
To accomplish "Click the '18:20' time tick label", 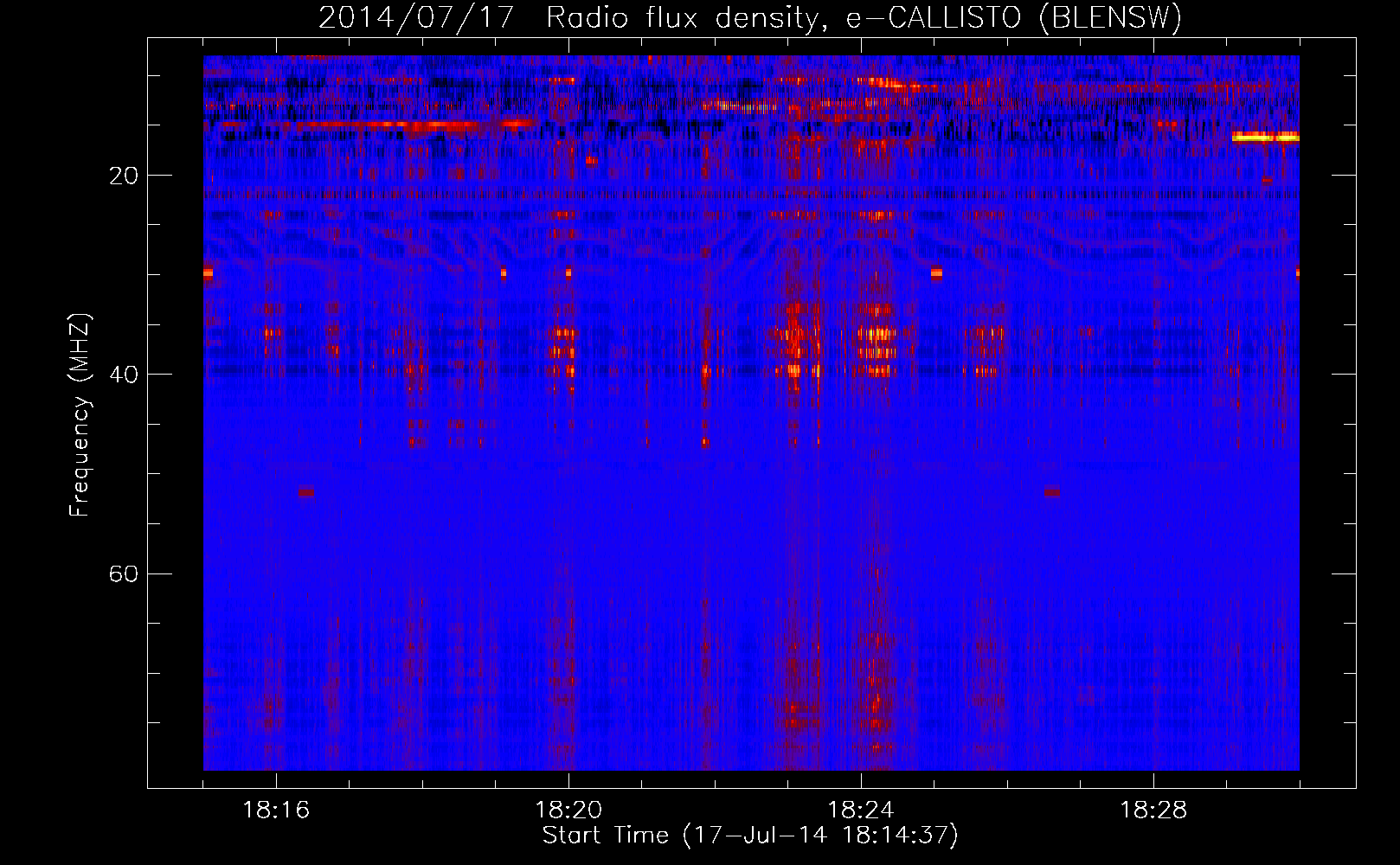I will (x=568, y=810).
